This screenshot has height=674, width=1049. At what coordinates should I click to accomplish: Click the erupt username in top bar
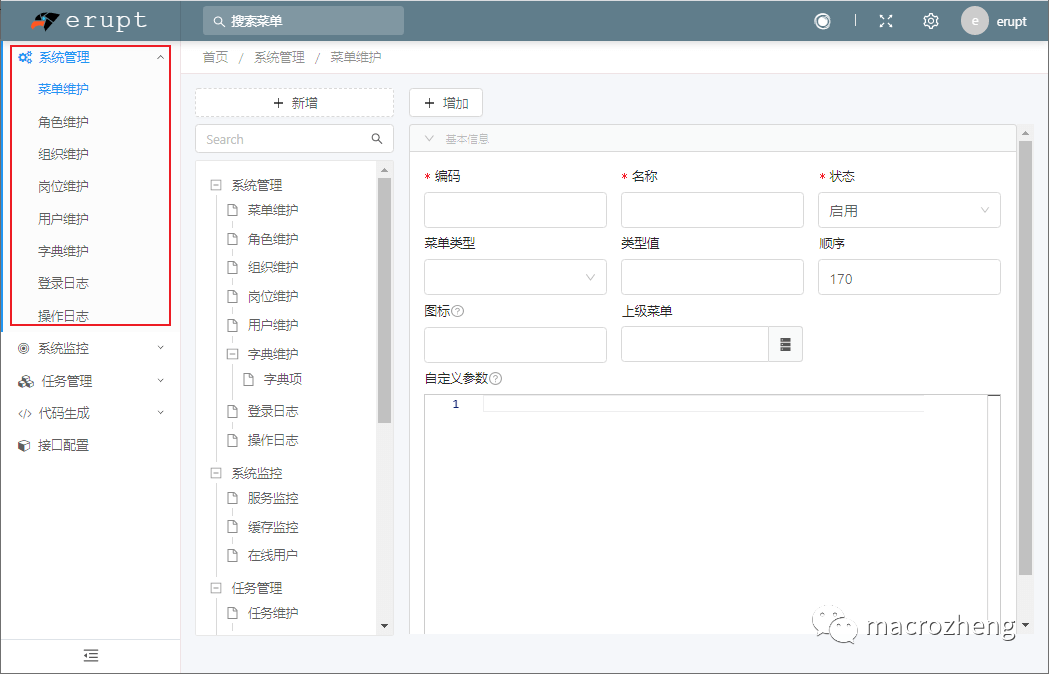click(x=1011, y=21)
